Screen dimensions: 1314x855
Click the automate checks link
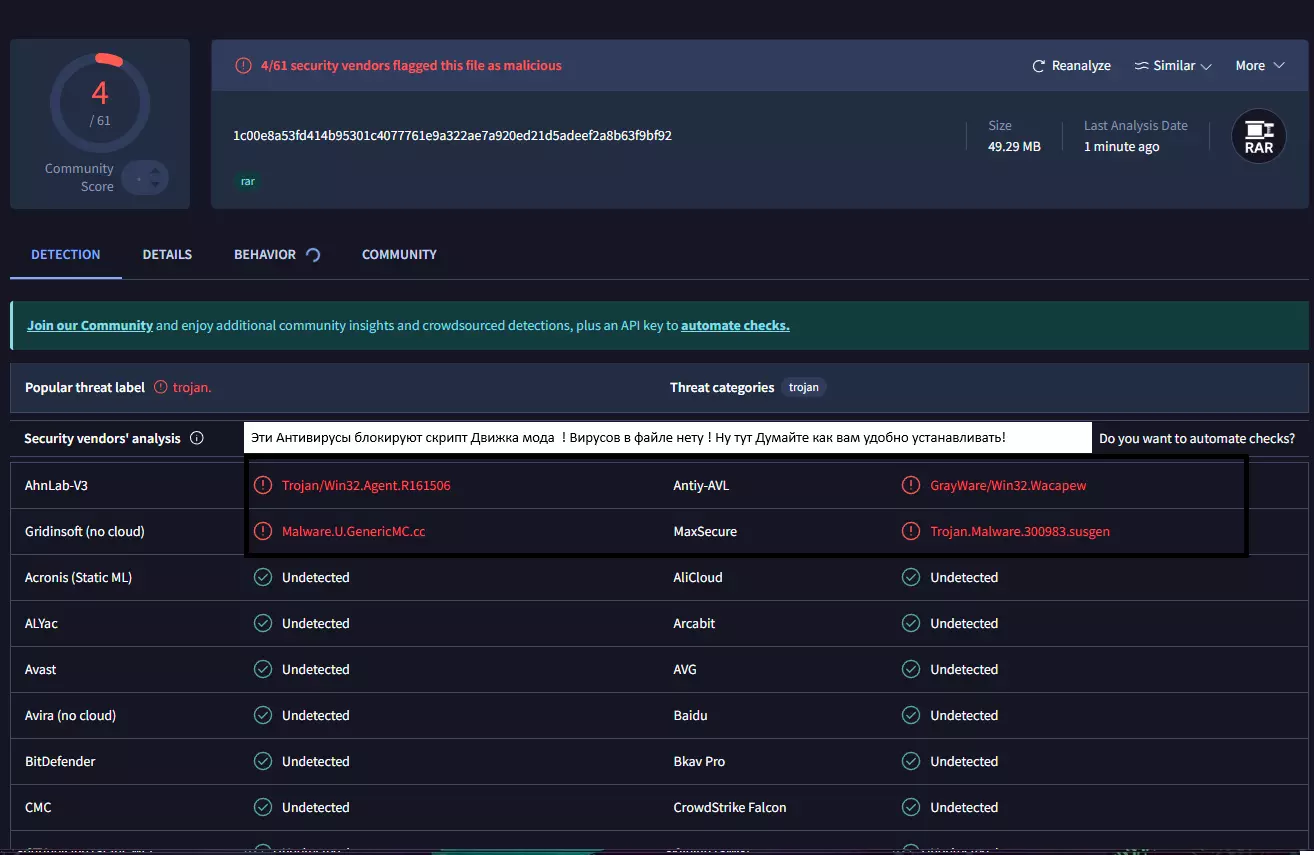tap(735, 326)
